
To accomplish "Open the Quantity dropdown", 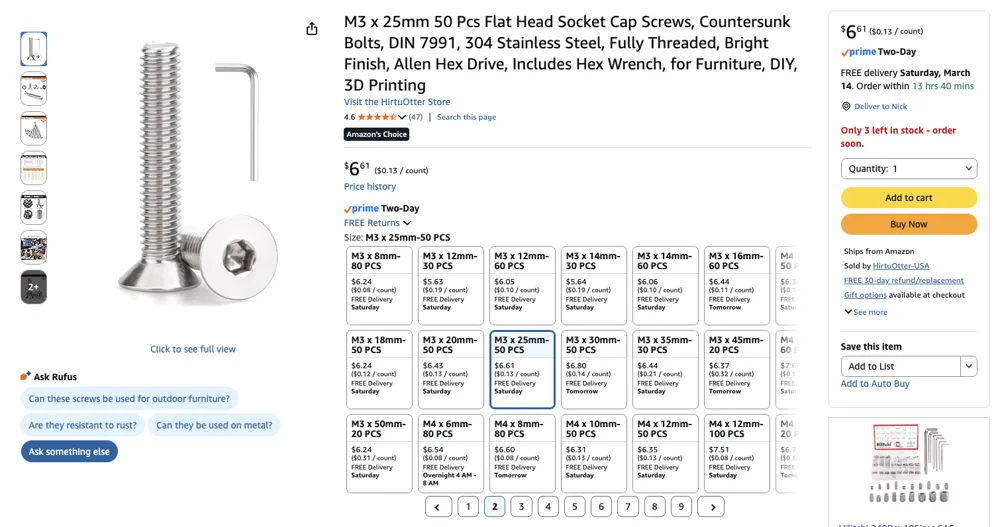I will [x=909, y=168].
